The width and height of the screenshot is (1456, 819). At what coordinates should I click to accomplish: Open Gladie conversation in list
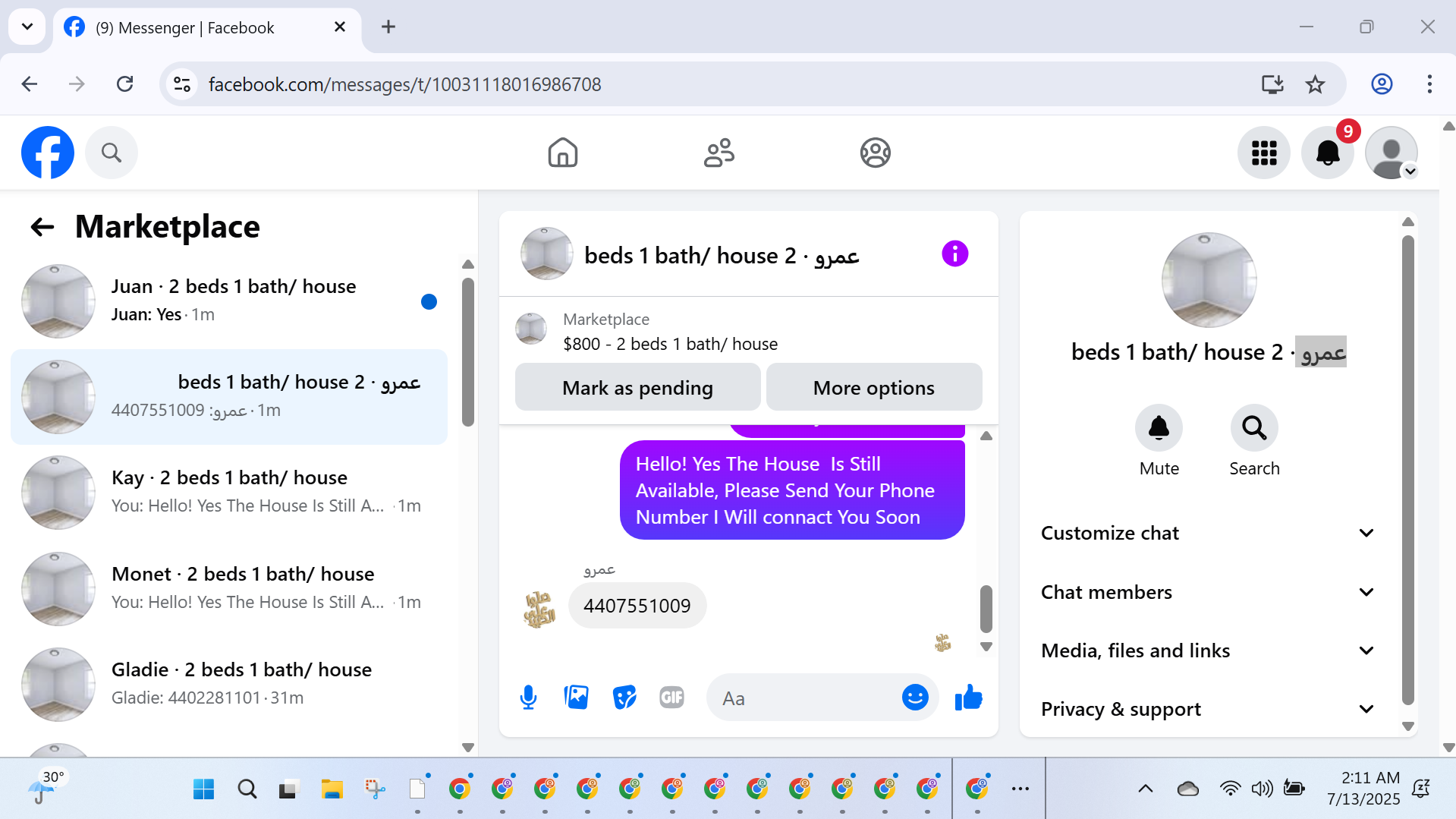pos(229,684)
